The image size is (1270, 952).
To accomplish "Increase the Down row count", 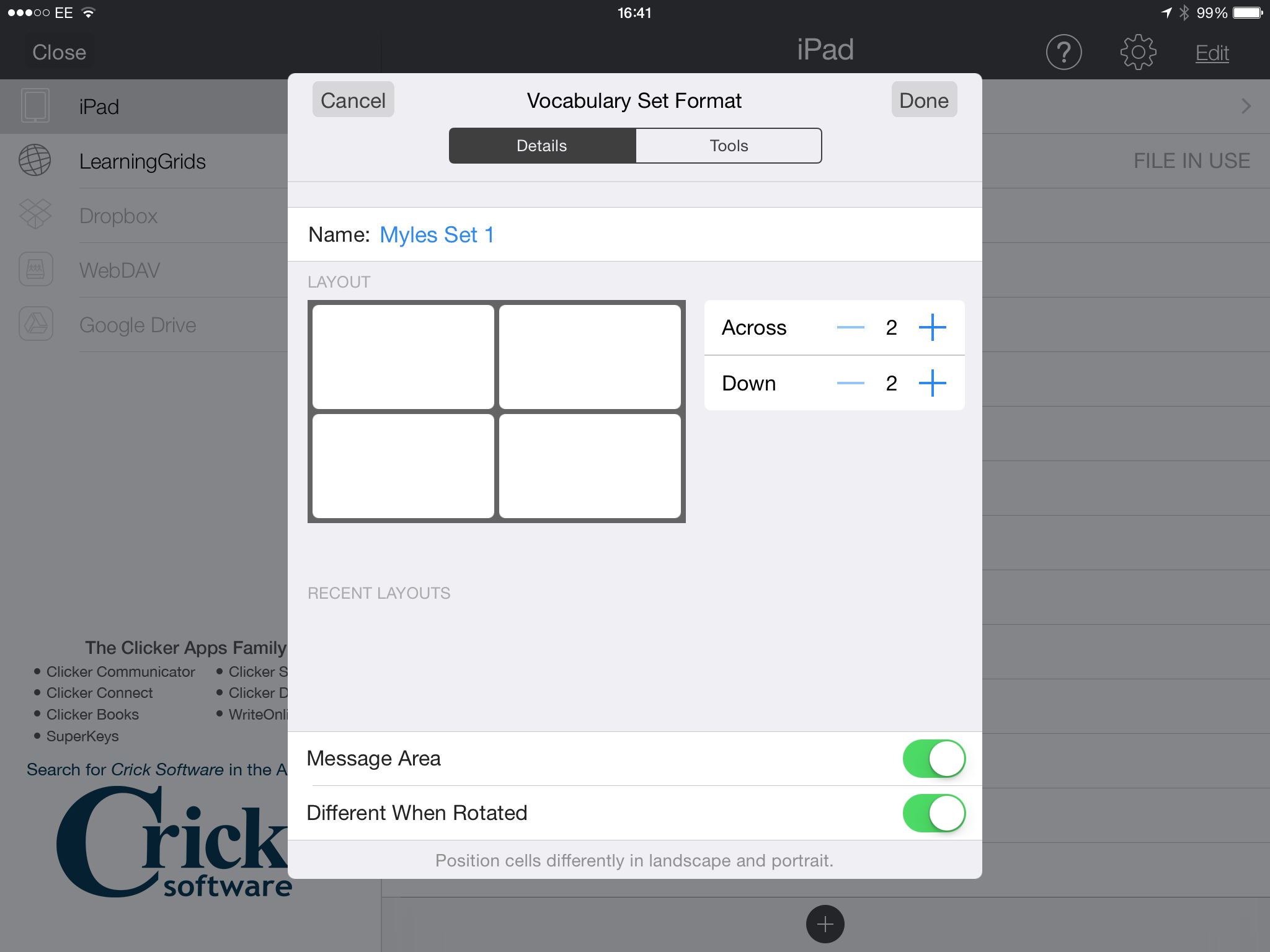I will [932, 383].
